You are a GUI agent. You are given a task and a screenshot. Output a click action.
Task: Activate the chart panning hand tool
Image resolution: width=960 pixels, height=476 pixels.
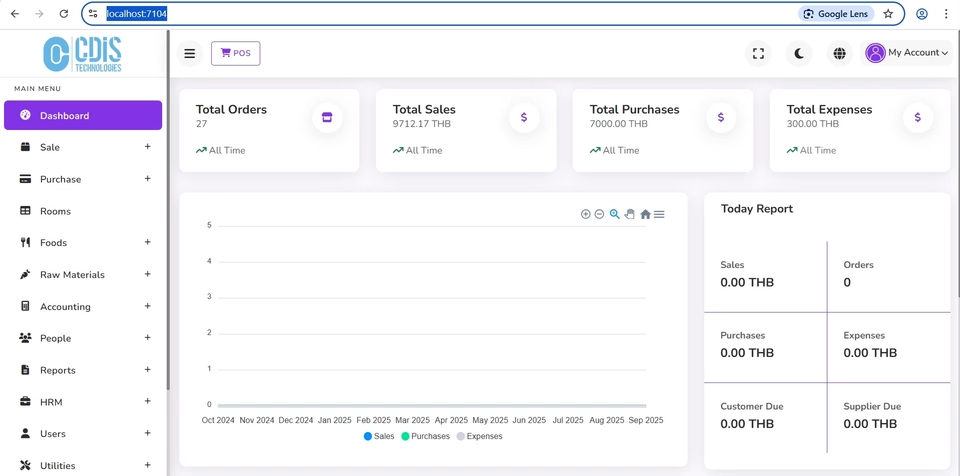630,214
